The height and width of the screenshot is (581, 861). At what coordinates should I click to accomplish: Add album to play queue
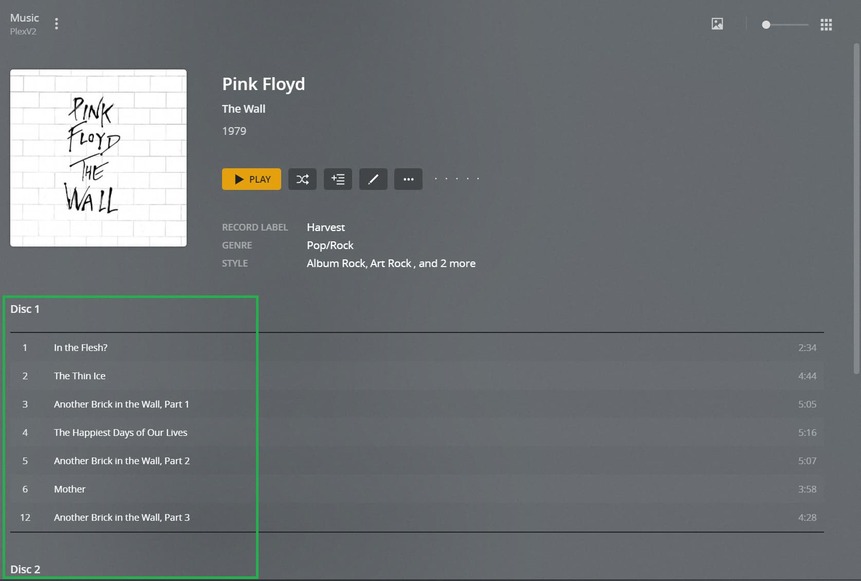pos(338,179)
